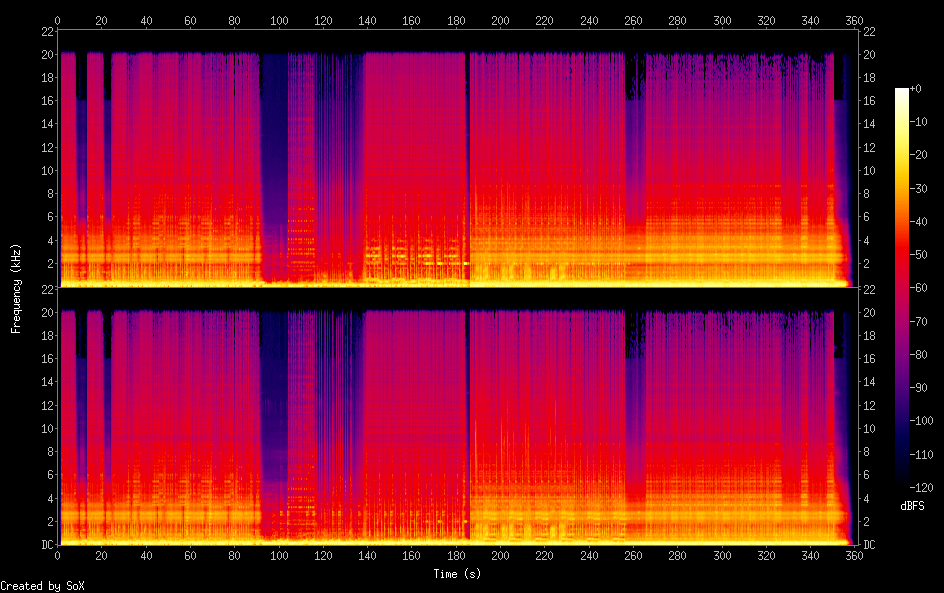
Task: Click the 'Frequency (kHz)' axis title
Action: [16, 288]
